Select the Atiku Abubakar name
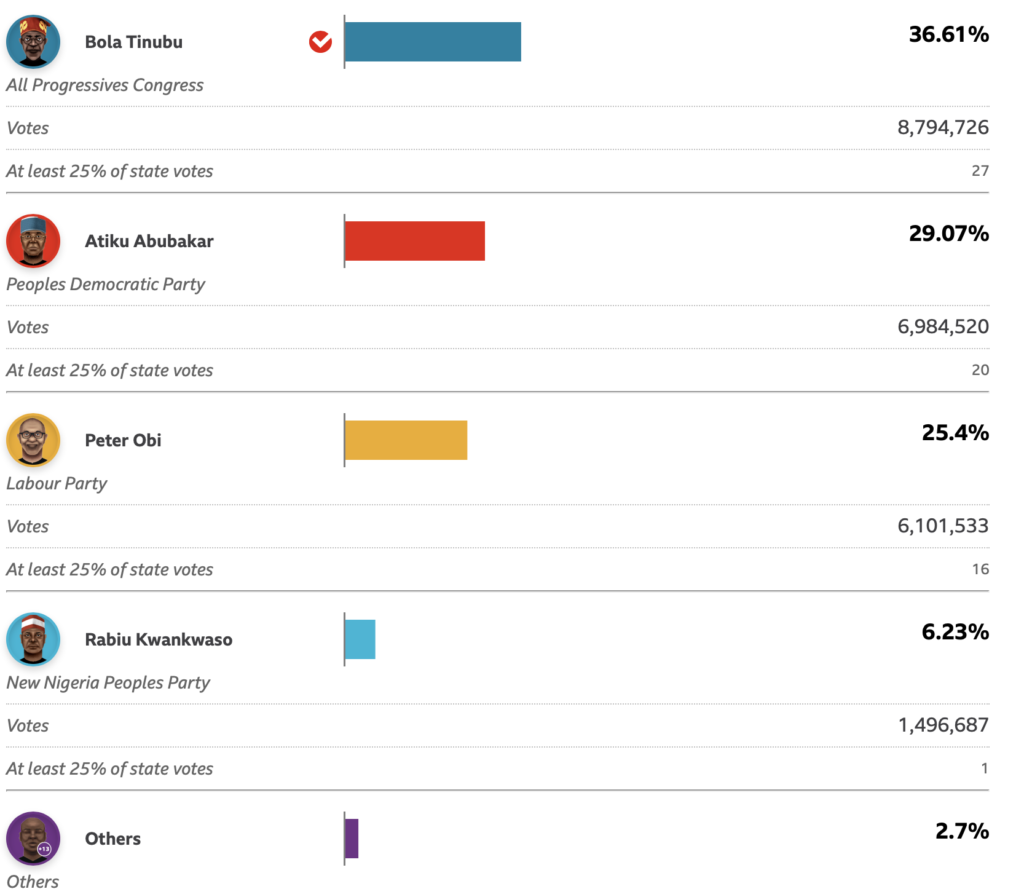The image size is (1024, 889). tap(149, 241)
